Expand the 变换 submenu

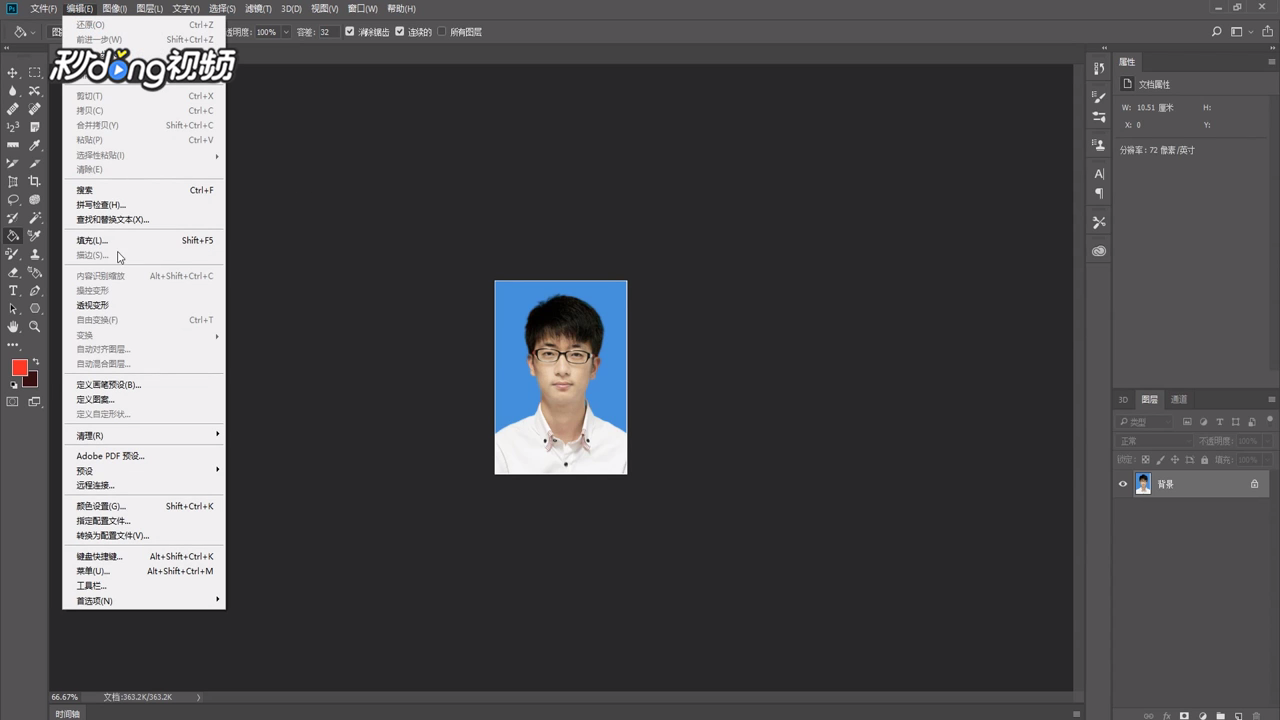pyautogui.click(x=146, y=335)
